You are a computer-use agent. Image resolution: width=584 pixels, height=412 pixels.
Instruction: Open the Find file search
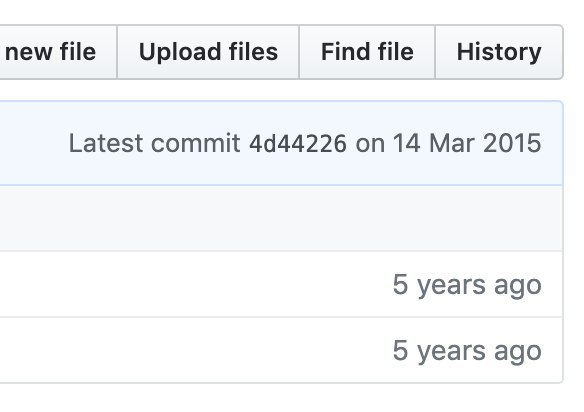367,52
